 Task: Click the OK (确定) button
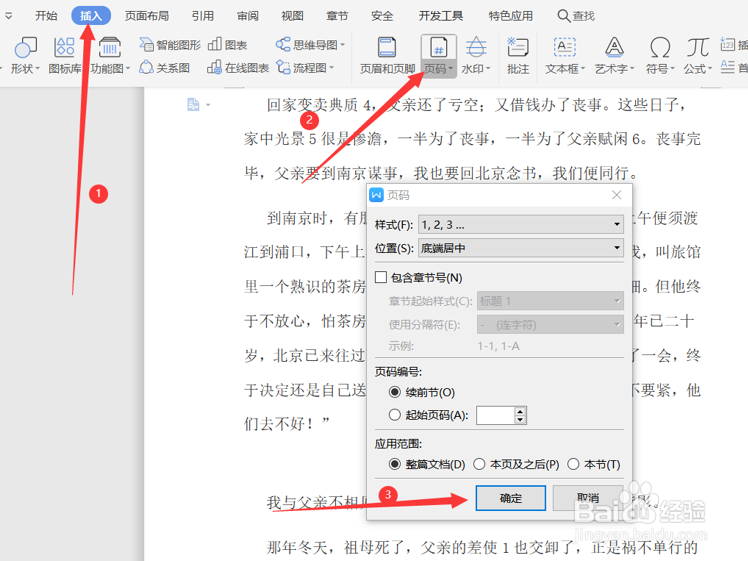(510, 498)
